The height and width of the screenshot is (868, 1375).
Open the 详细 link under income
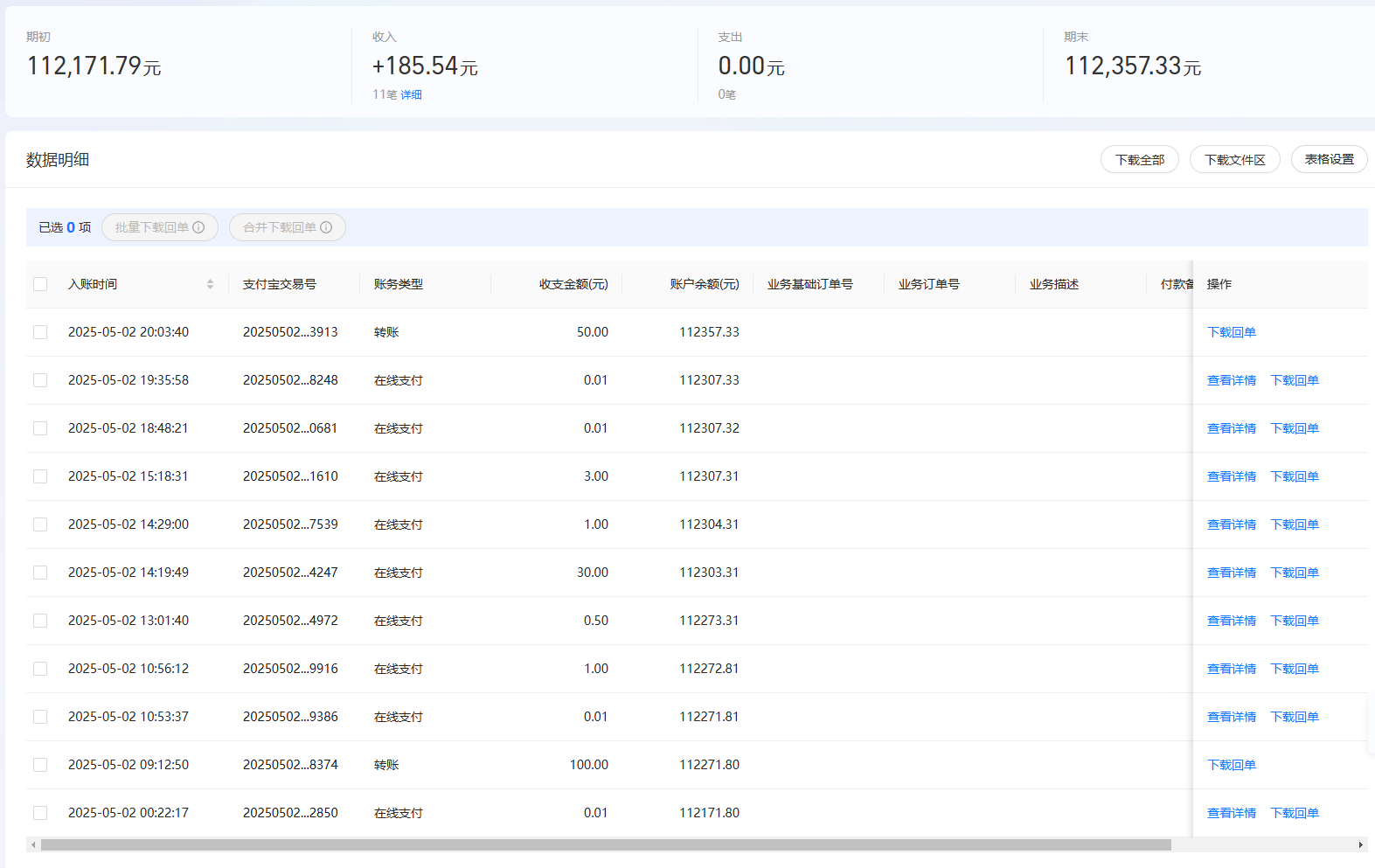[x=411, y=94]
